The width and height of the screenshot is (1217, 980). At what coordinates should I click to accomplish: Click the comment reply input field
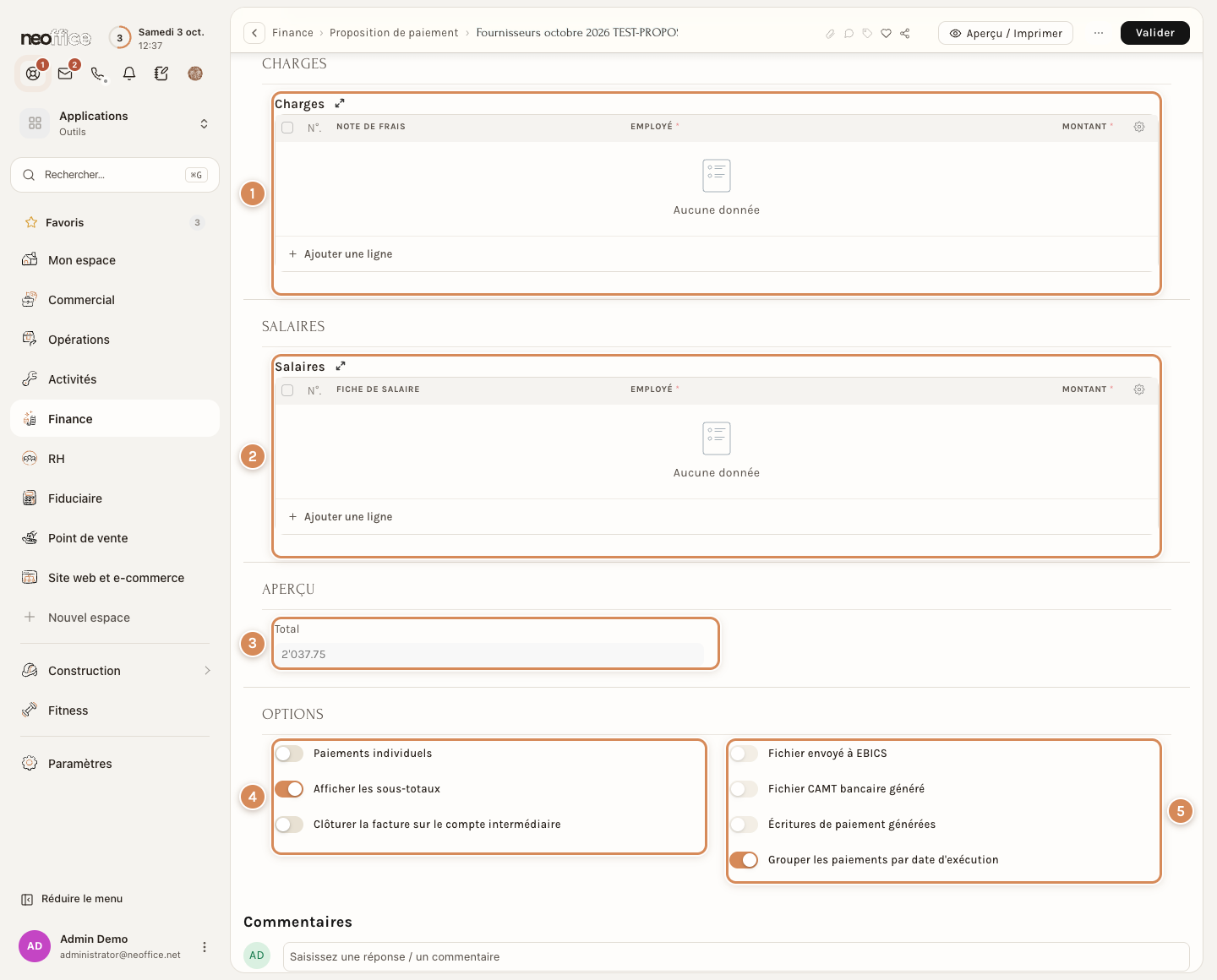736,957
